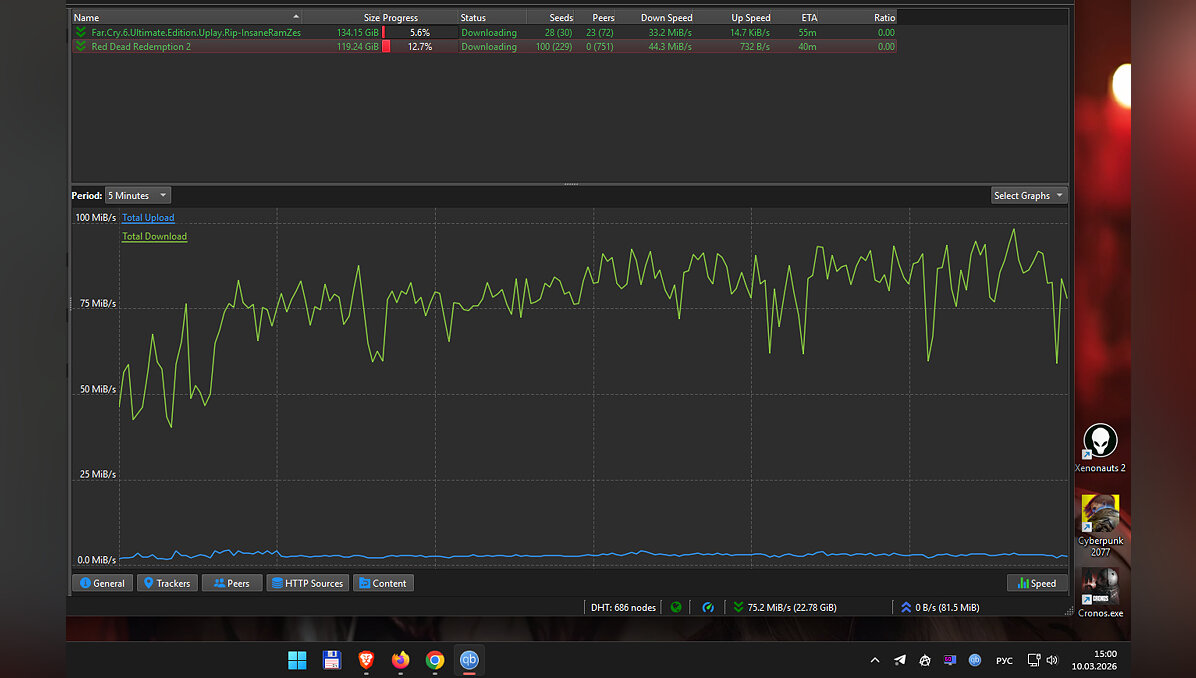Screen dimensions: 1196x678
Task: Click the 75.2 MiB/s (22.78 GiB) status text
Action: point(792,607)
